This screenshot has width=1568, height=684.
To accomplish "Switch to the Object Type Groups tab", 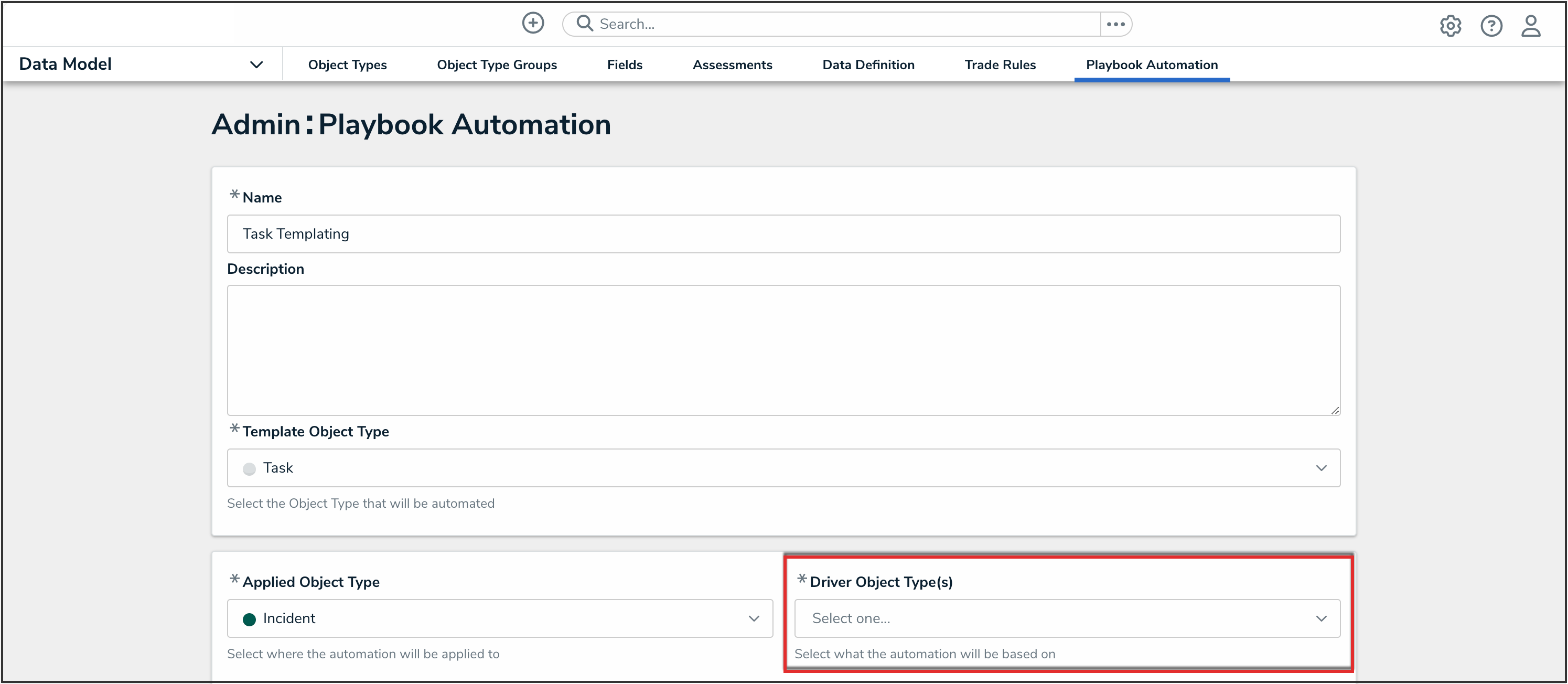I will tap(496, 65).
